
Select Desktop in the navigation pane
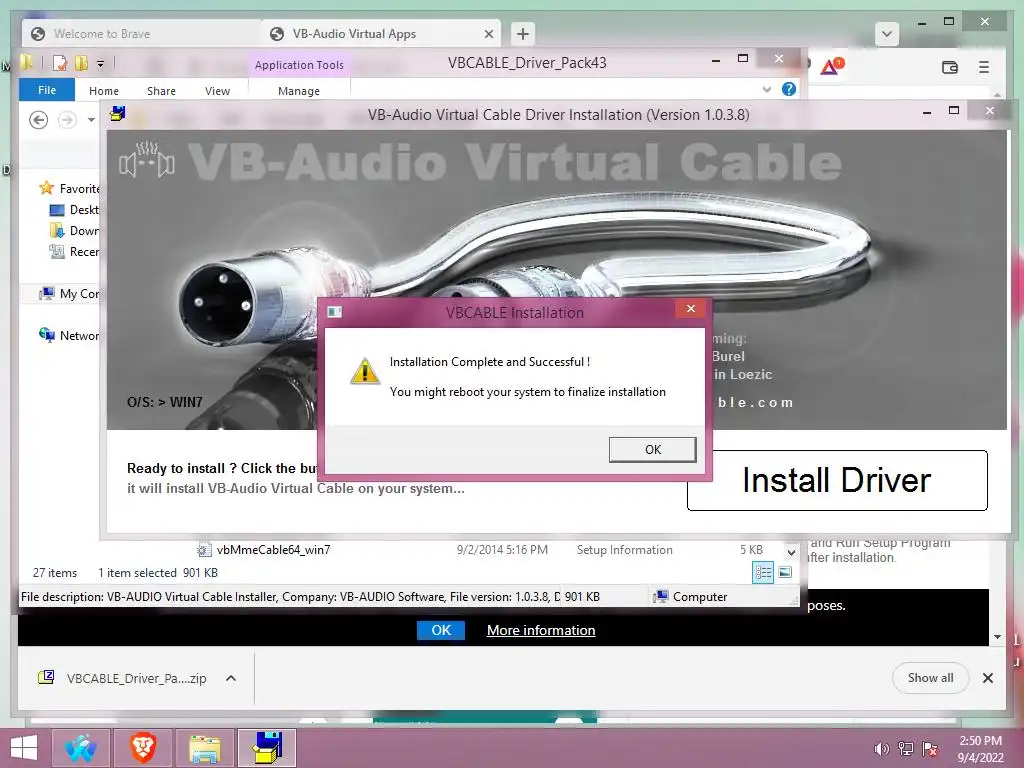tap(74, 210)
